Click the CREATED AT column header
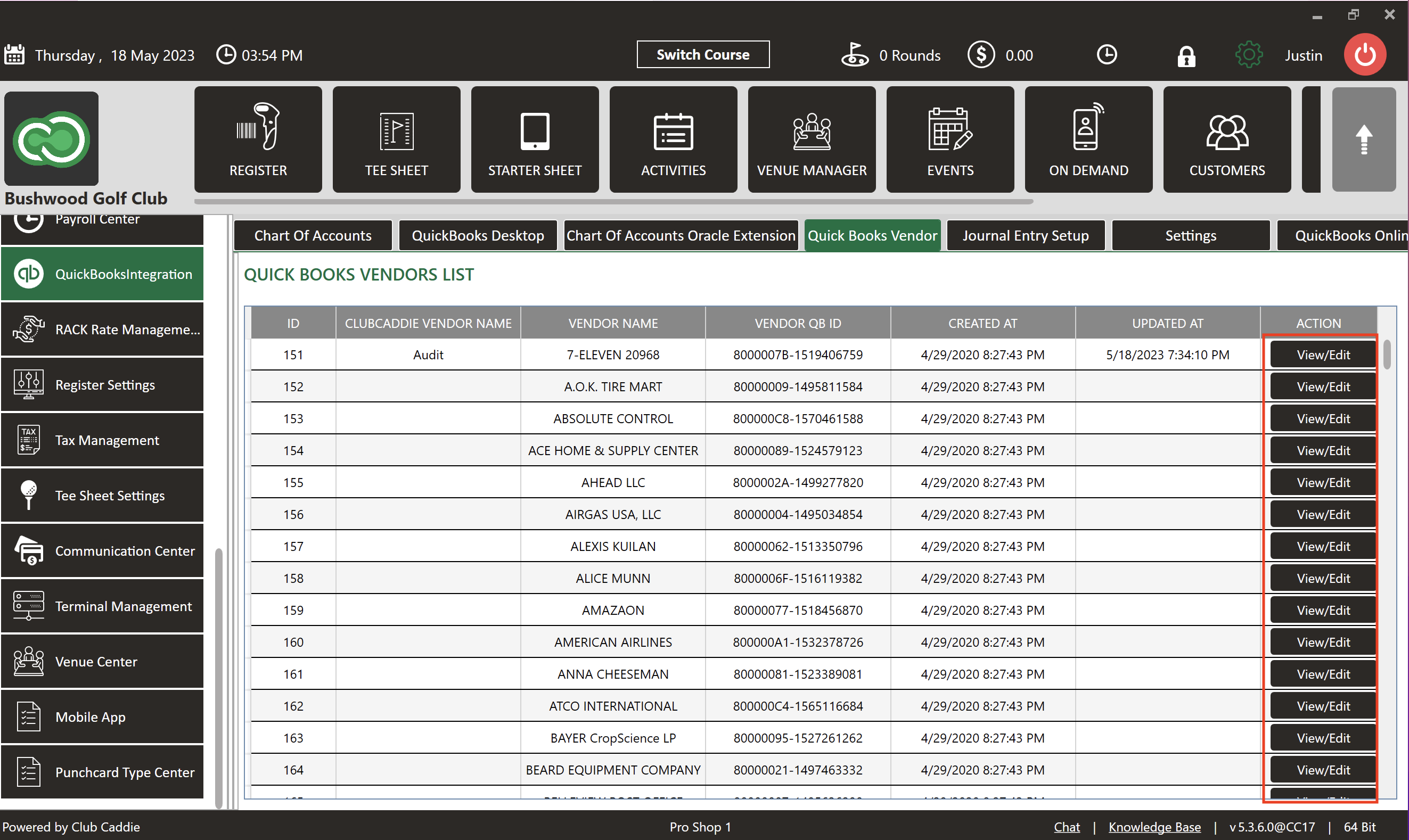 click(x=983, y=323)
